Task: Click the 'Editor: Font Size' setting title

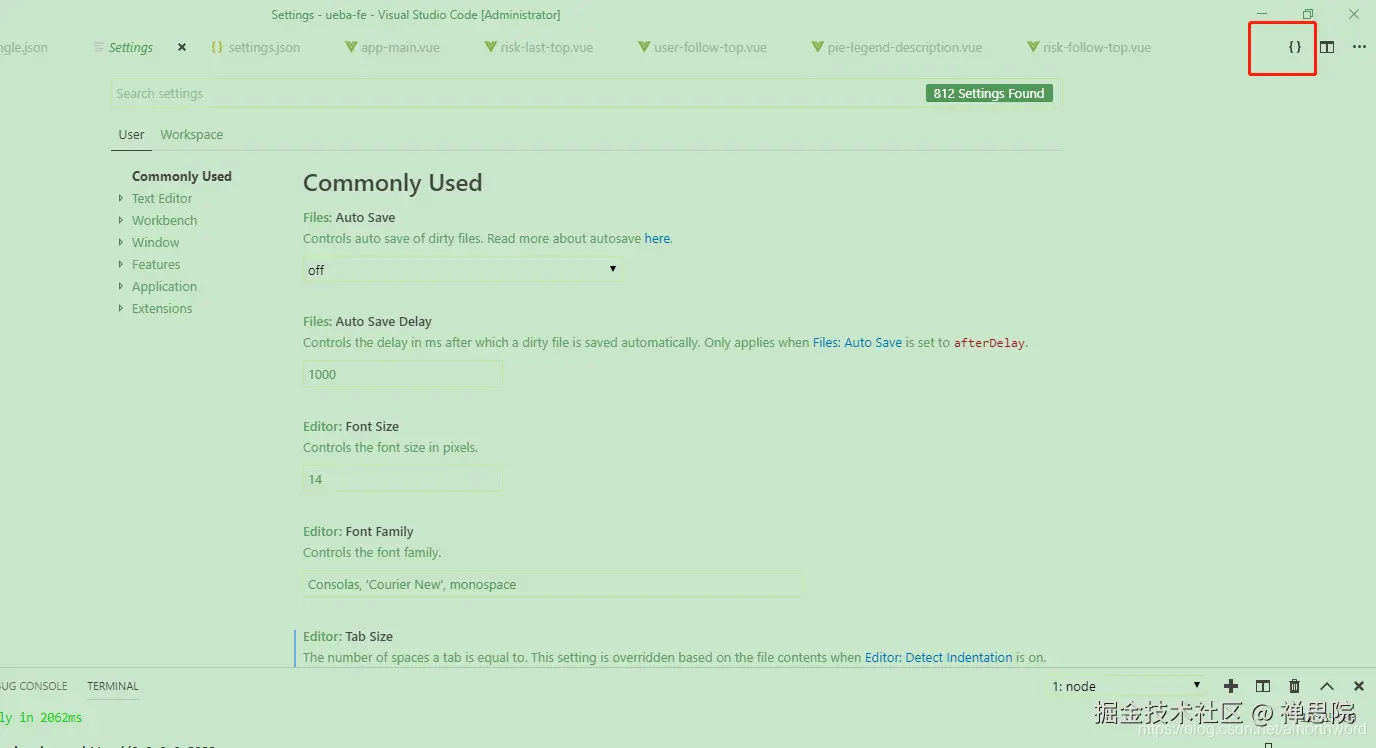Action: [351, 426]
